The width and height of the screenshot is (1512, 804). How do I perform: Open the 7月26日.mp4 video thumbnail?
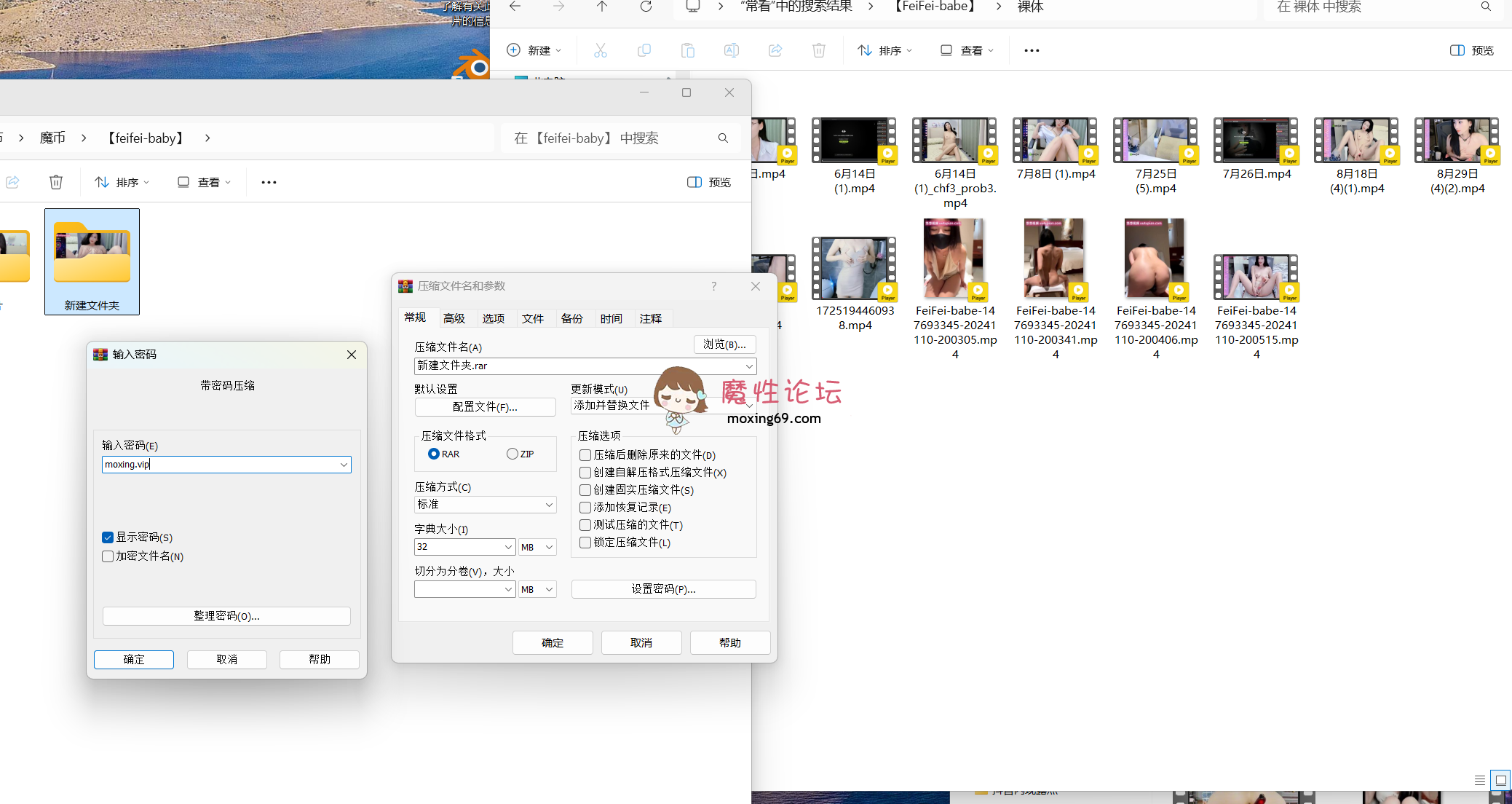tap(1255, 139)
